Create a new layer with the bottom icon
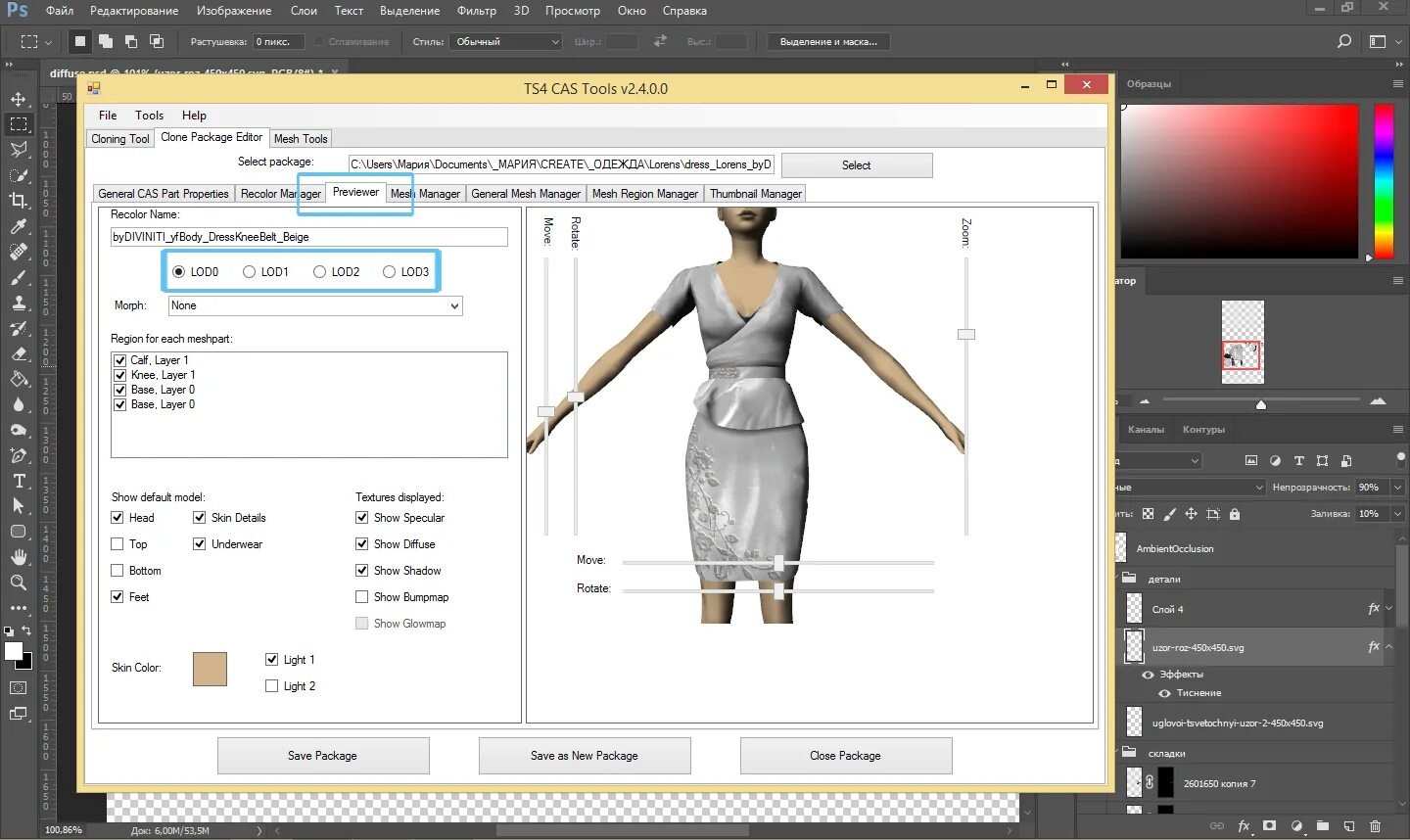The image size is (1410, 840). pos(1348,826)
